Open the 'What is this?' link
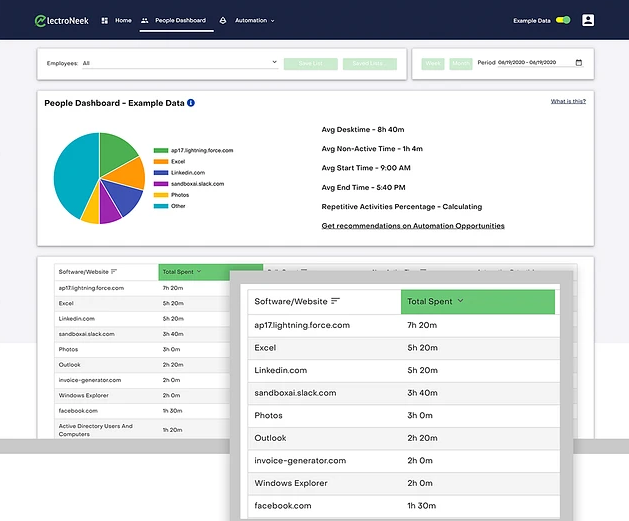The height and width of the screenshot is (521, 629). pyautogui.click(x=567, y=101)
